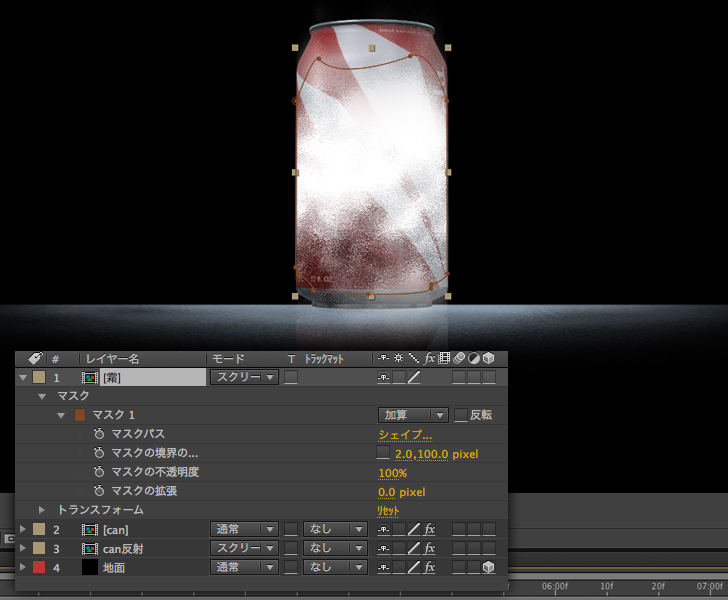Click the fx effect switch on [can] layer
728x600 pixels.
click(430, 529)
